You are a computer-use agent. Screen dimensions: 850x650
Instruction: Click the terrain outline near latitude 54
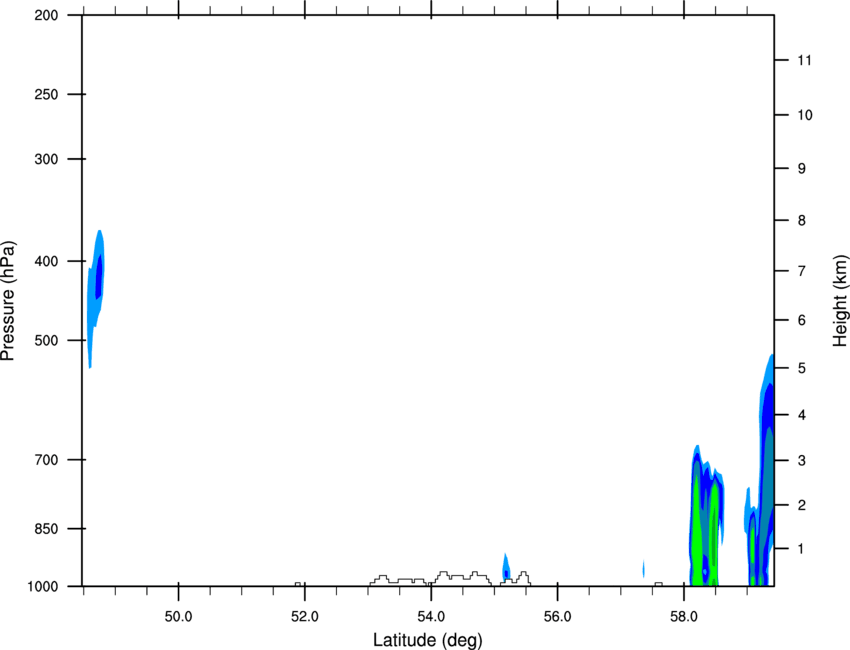450,578
